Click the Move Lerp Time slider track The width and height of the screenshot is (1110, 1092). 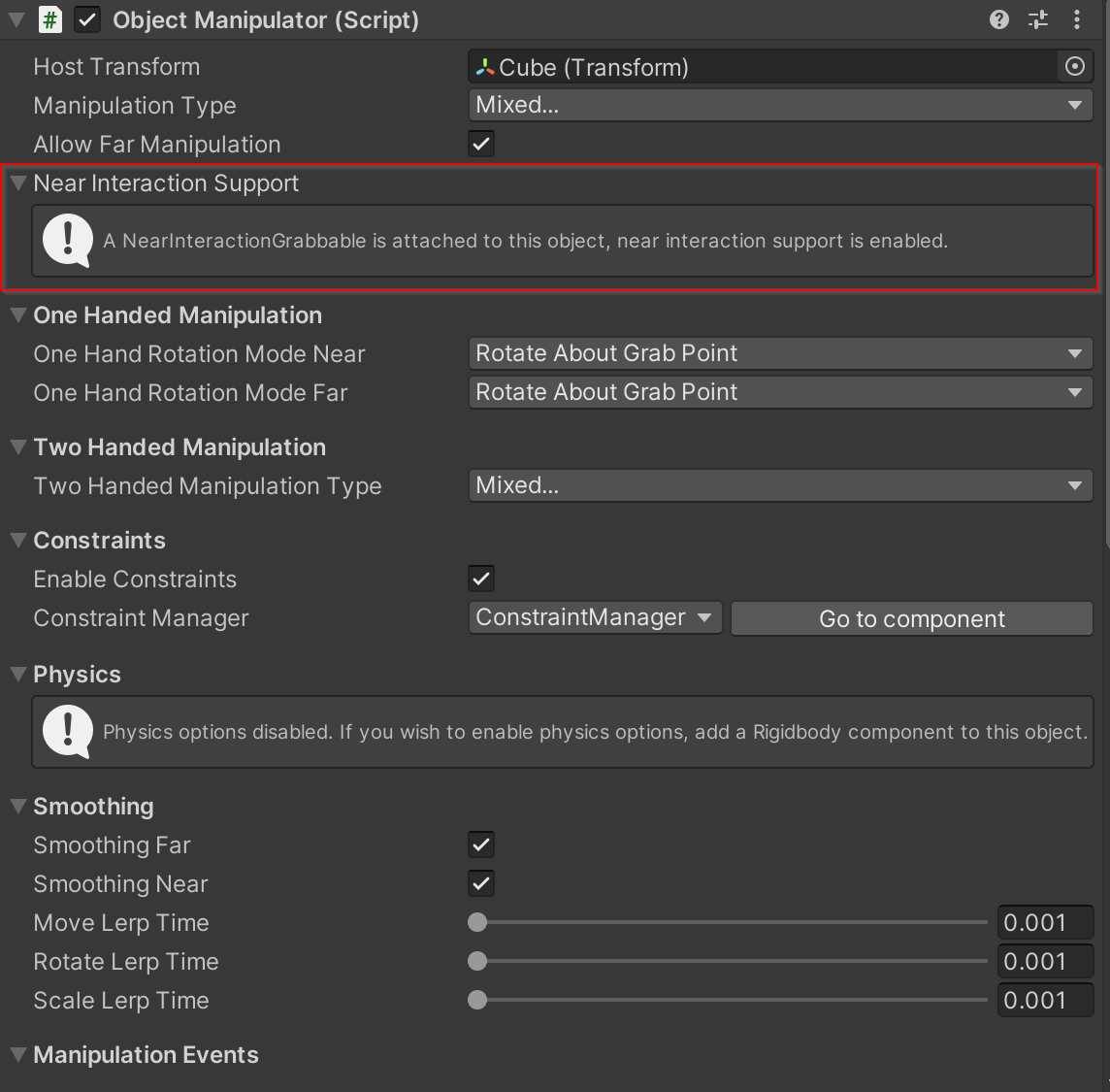[728, 922]
